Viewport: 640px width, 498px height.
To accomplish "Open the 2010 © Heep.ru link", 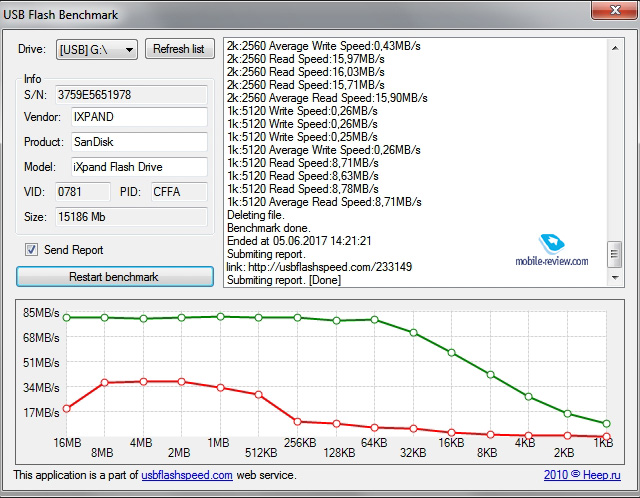I will click(x=582, y=475).
